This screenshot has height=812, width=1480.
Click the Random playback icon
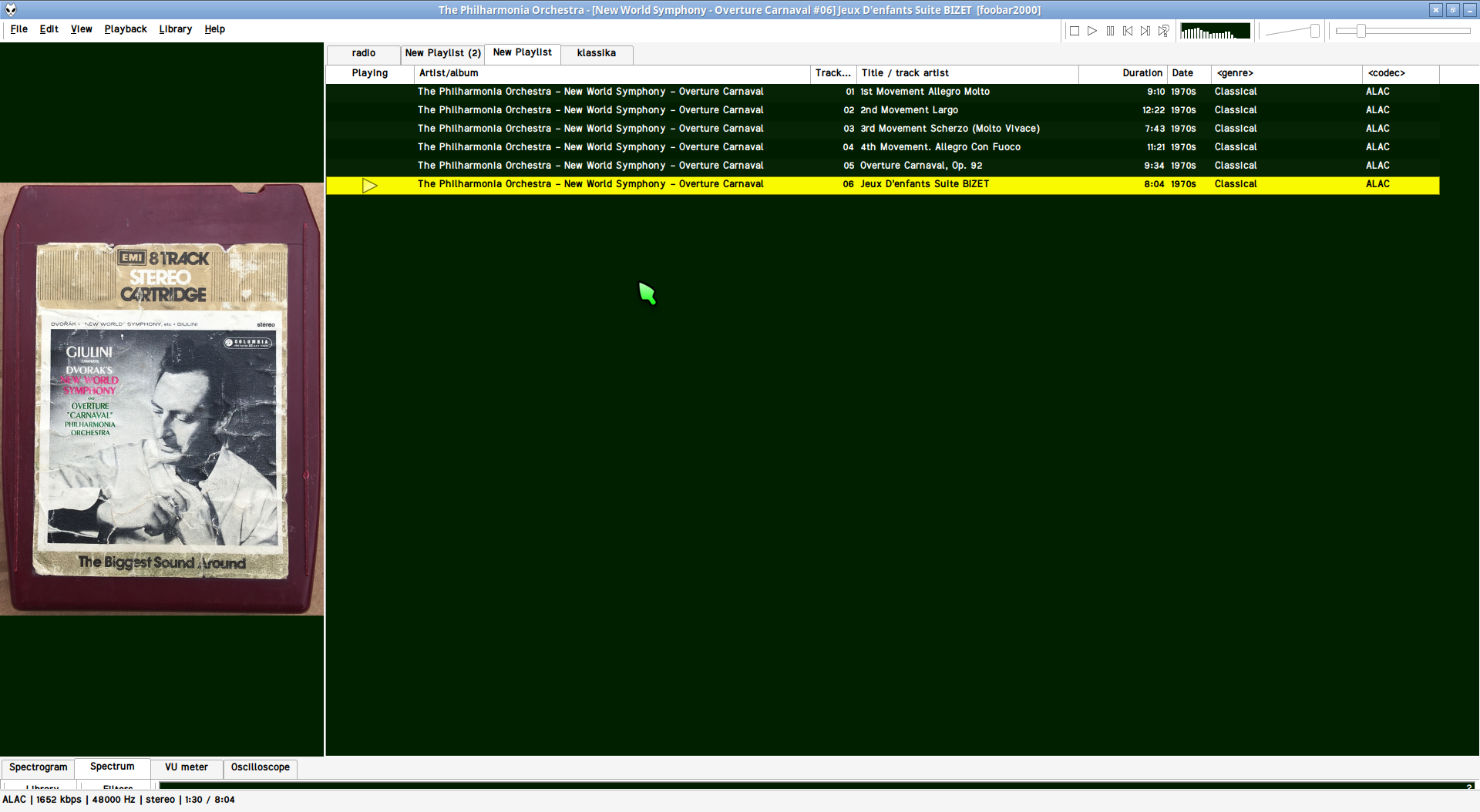[1163, 31]
